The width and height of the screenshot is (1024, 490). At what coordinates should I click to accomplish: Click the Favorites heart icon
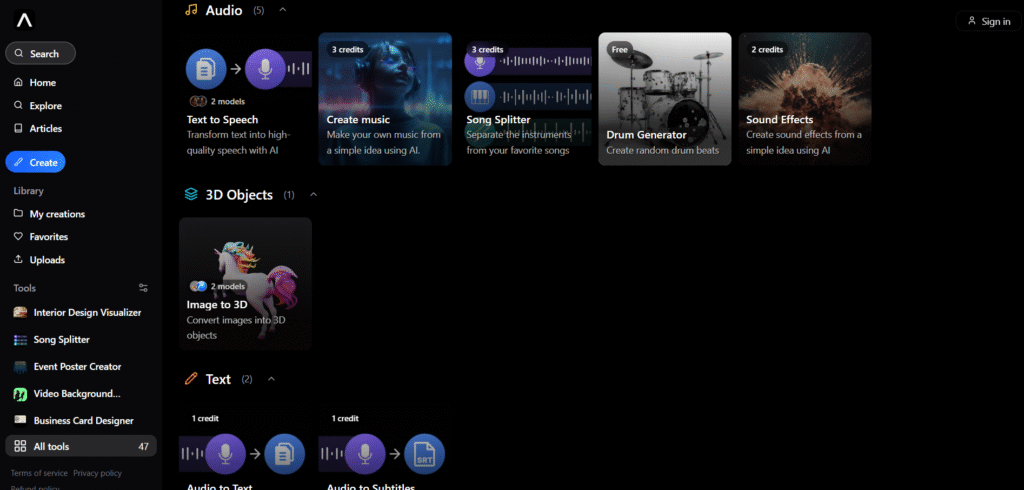pyautogui.click(x=18, y=237)
